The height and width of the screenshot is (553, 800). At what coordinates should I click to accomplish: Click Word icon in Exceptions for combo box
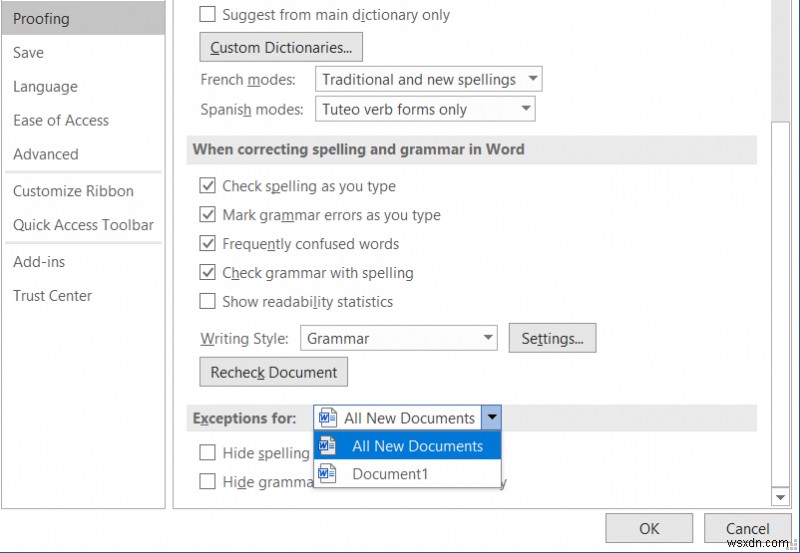pyautogui.click(x=329, y=418)
